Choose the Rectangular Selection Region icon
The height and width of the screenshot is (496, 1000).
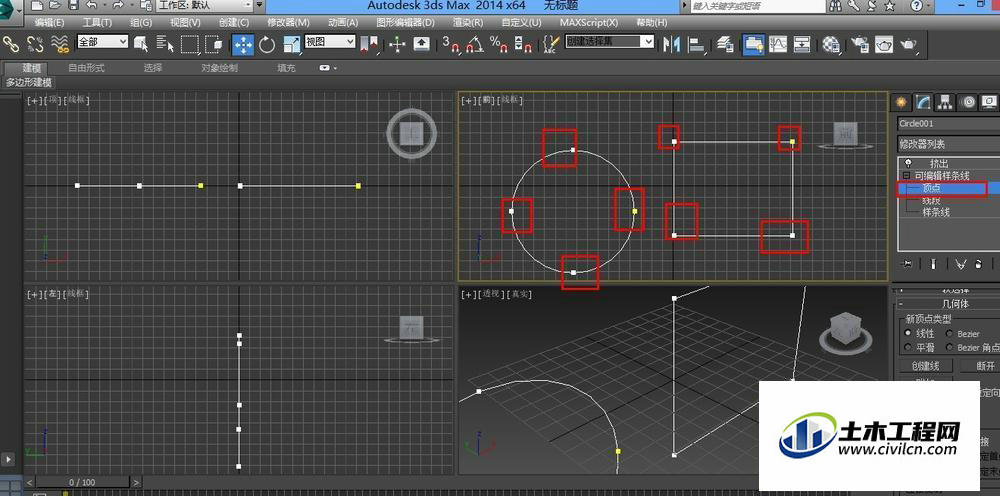click(x=190, y=44)
